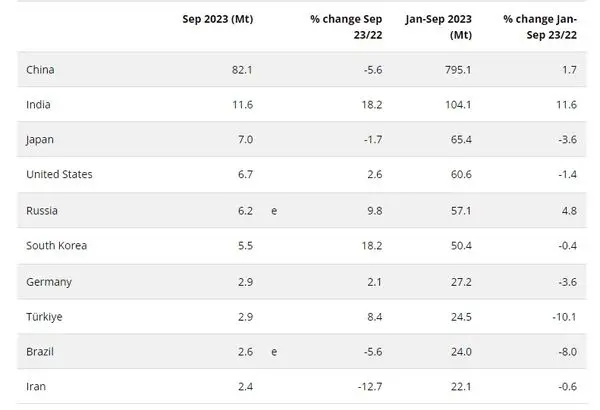Viewport: 600px width, 410px height.
Task: Click the "e" estimate marker in Brazil row
Action: point(274,353)
